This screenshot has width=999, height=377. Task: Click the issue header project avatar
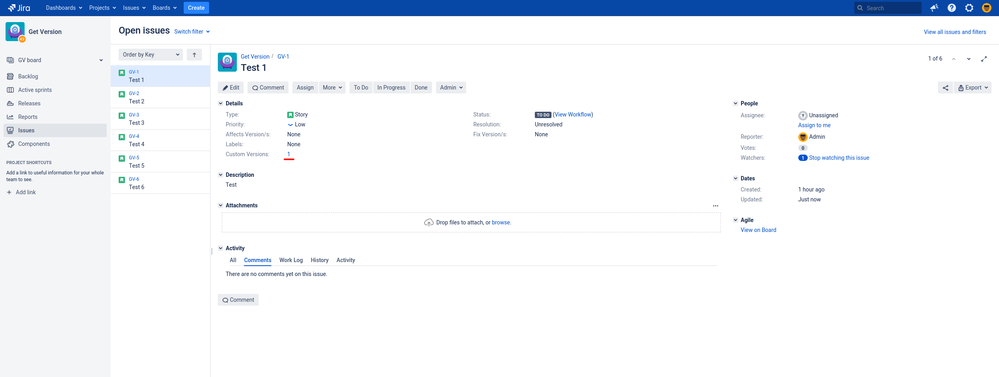coord(227,62)
